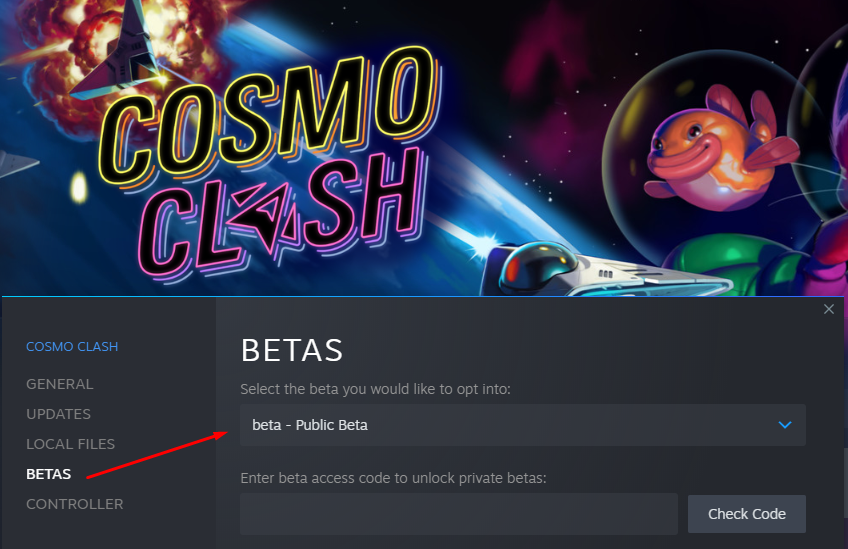Expand the beta selection chevron arrow
The image size is (848, 549).
pyautogui.click(x=785, y=425)
